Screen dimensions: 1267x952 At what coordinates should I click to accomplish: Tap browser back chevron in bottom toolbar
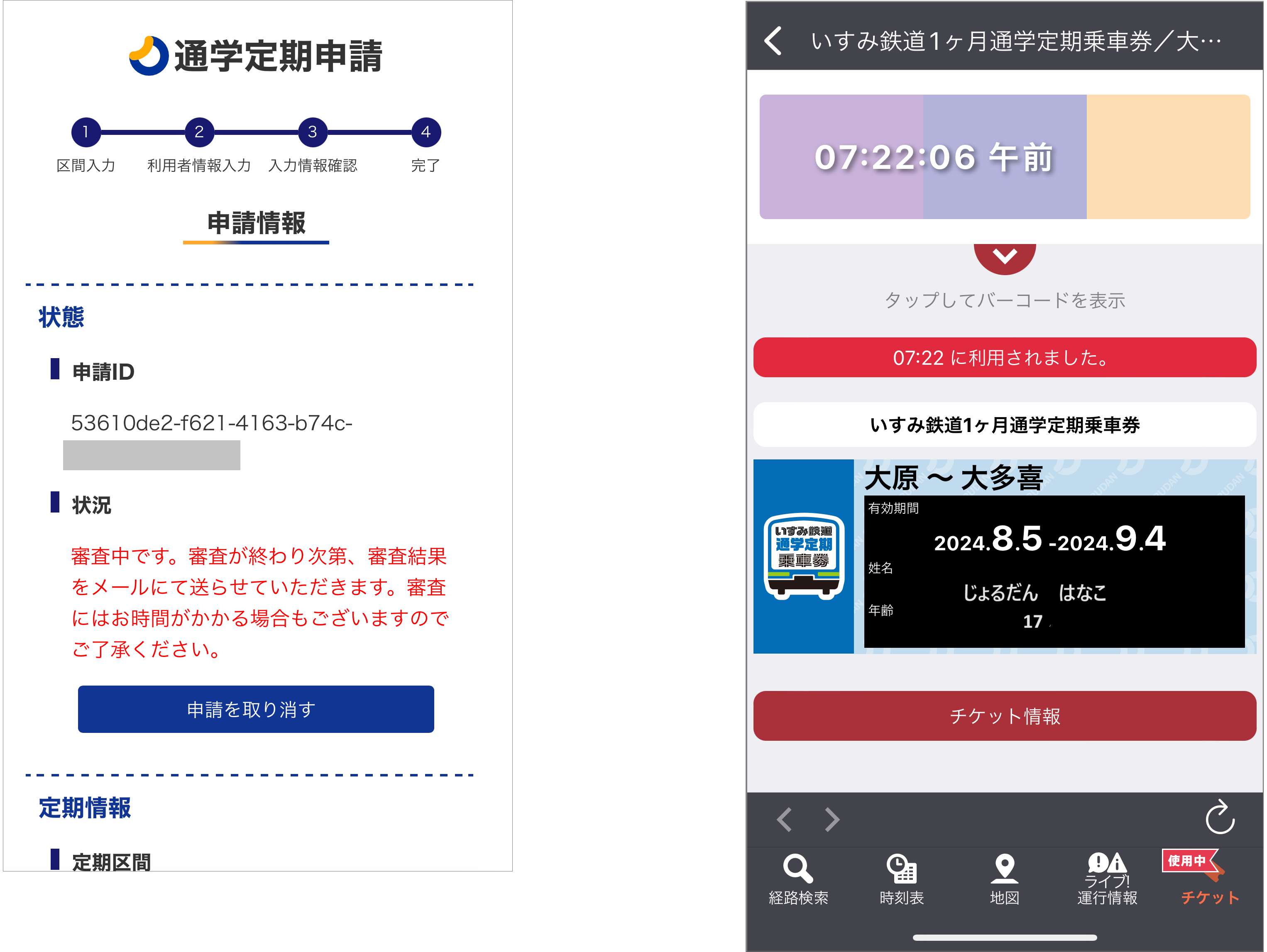click(x=785, y=819)
